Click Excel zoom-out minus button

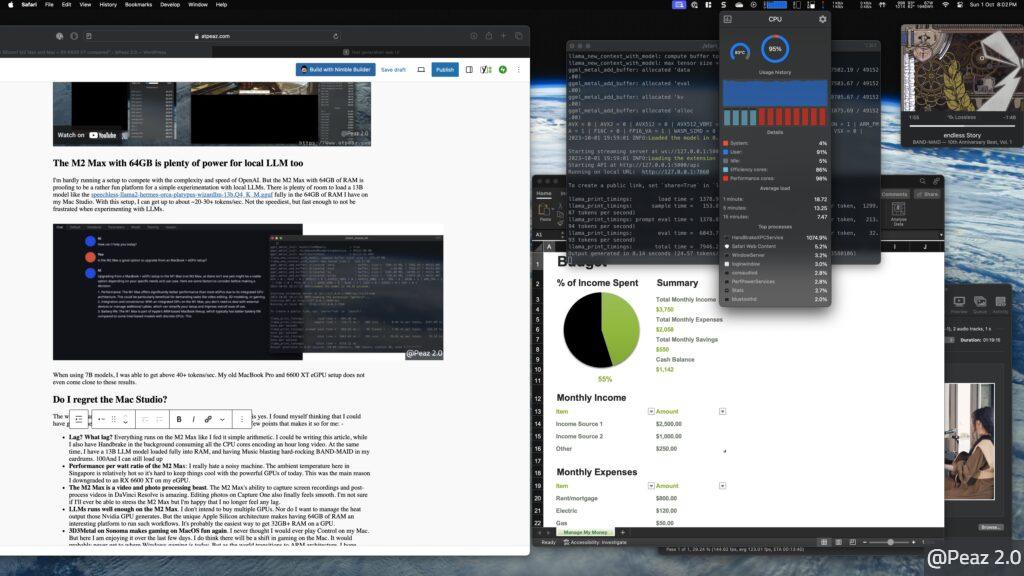pyautogui.click(x=865, y=542)
